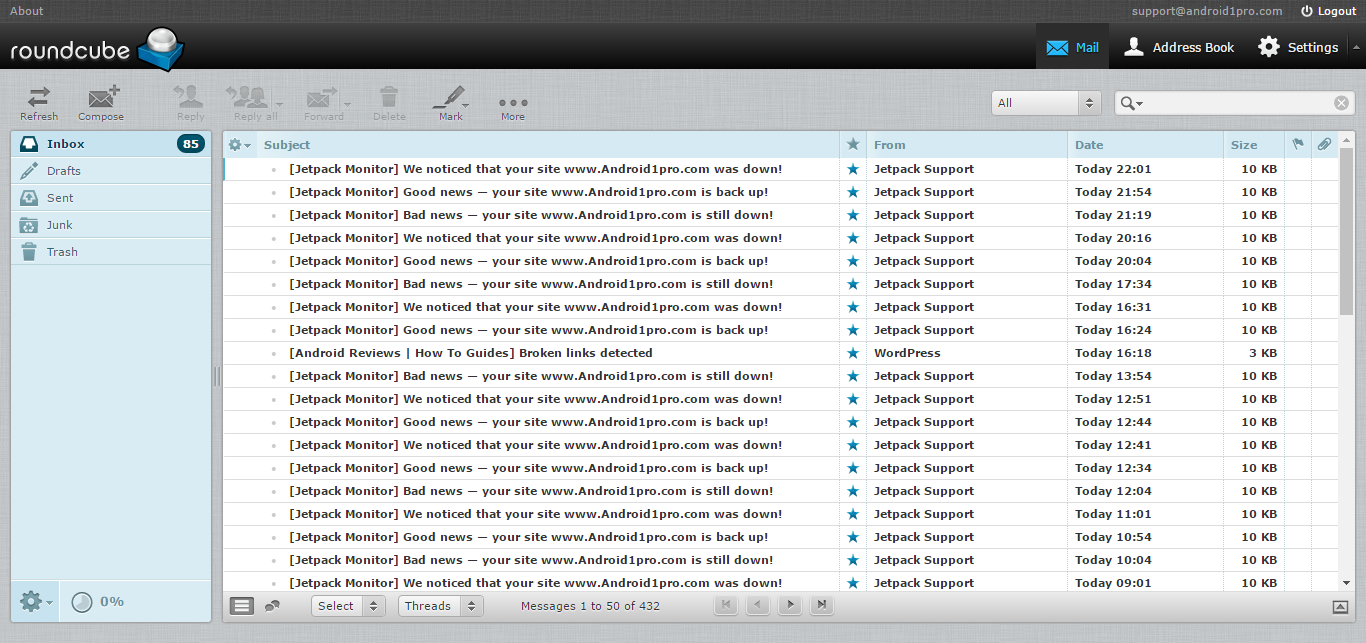The image size is (1366, 643).
Task: Go to first page of messages
Action: [x=726, y=605]
